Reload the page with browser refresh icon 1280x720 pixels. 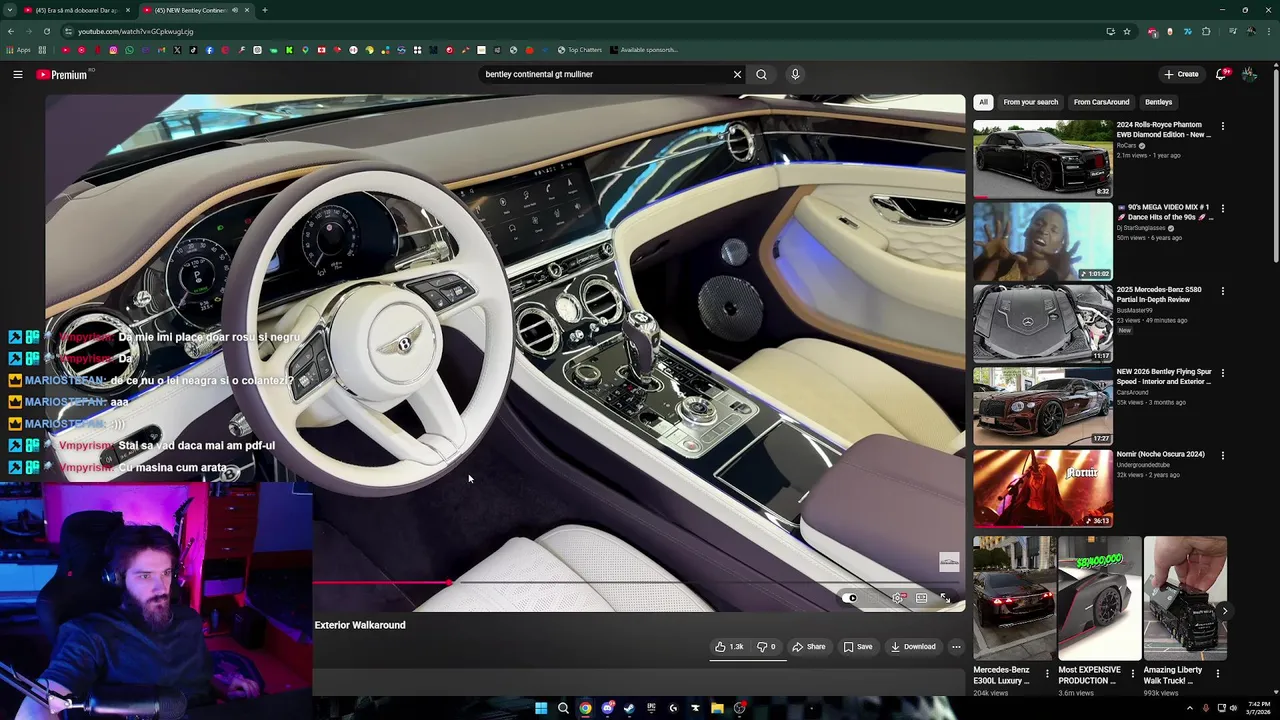click(46, 31)
